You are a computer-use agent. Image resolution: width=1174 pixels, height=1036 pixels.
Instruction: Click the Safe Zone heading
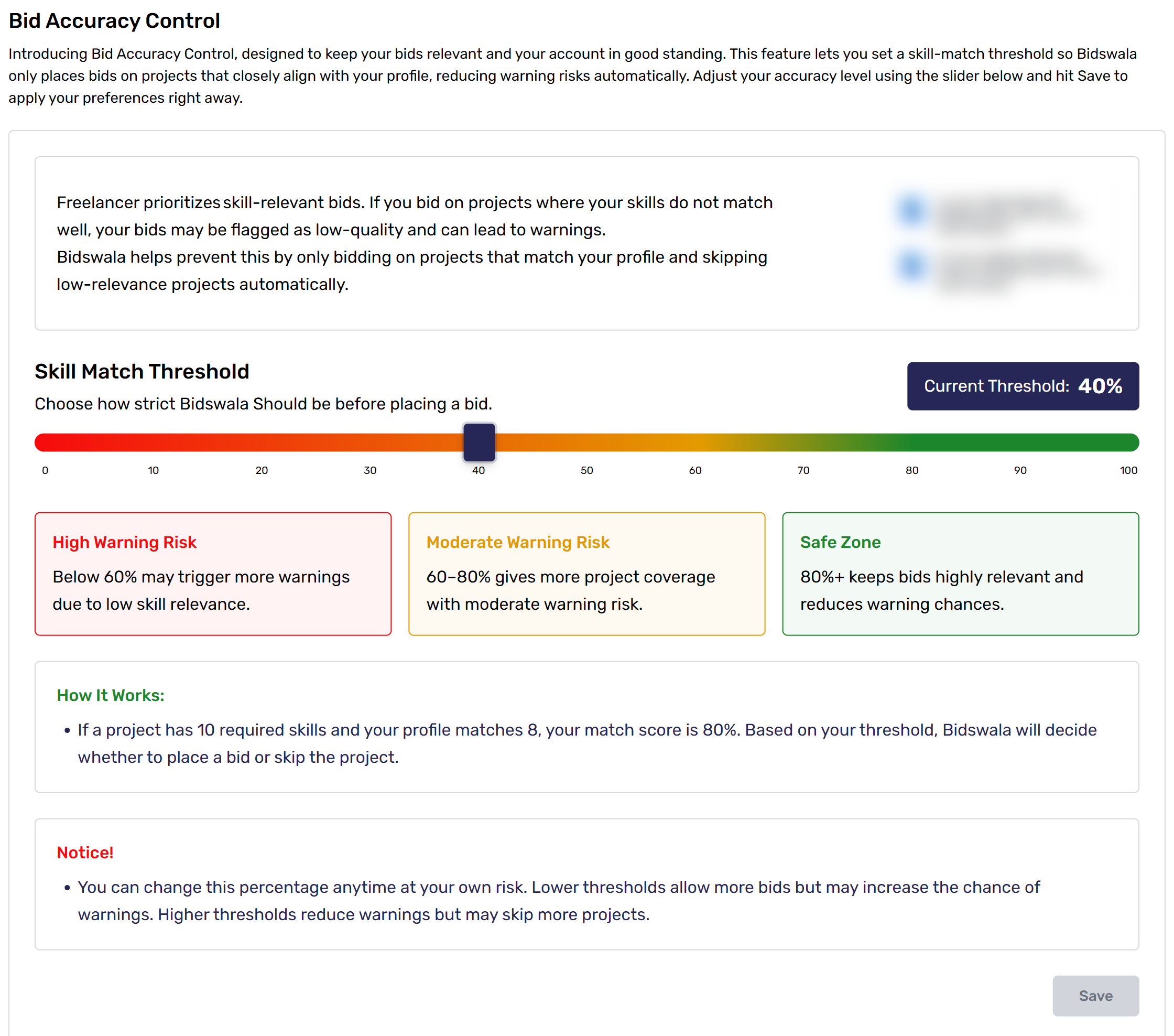pos(840,542)
